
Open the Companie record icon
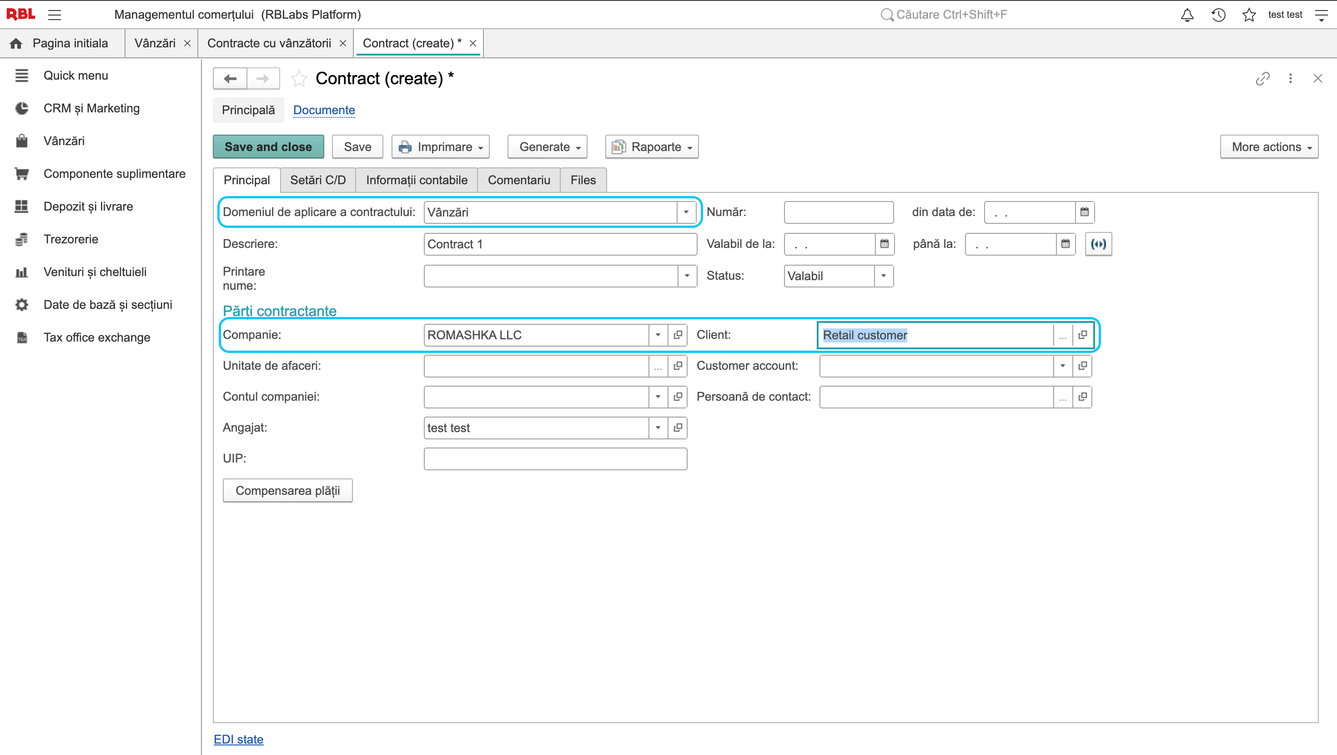point(678,335)
